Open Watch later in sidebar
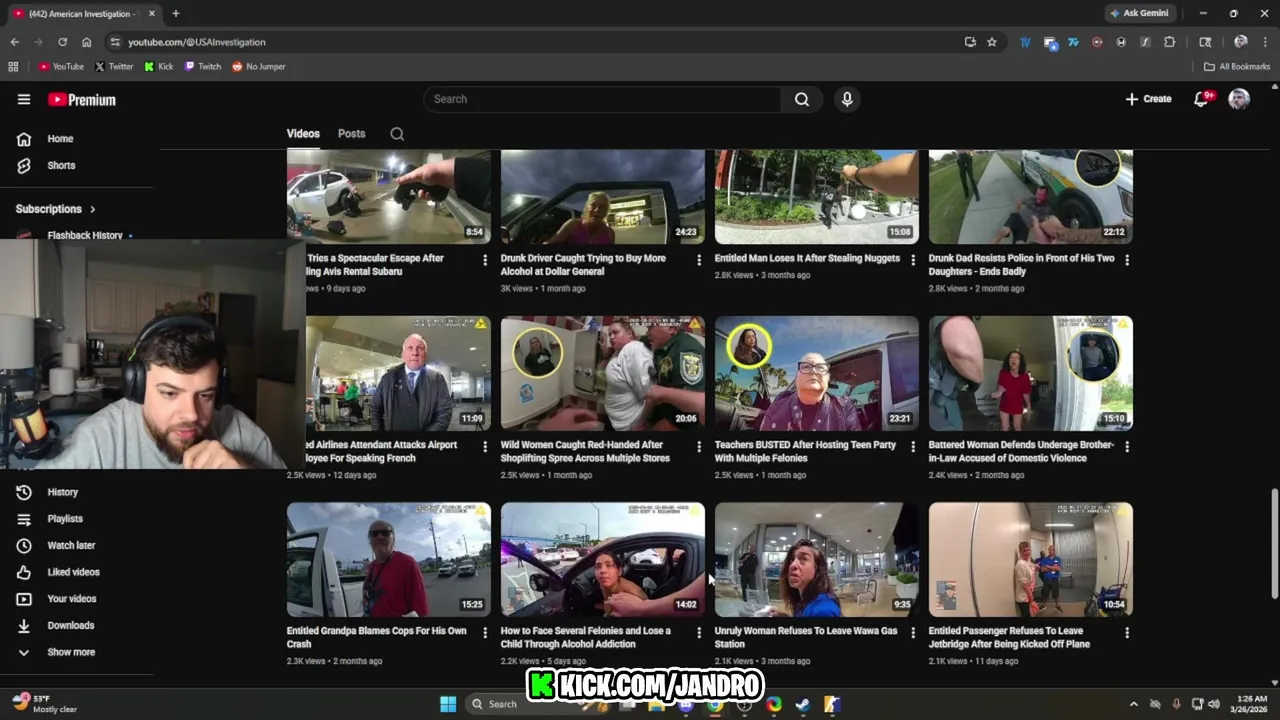The image size is (1280, 720). pyautogui.click(x=71, y=545)
